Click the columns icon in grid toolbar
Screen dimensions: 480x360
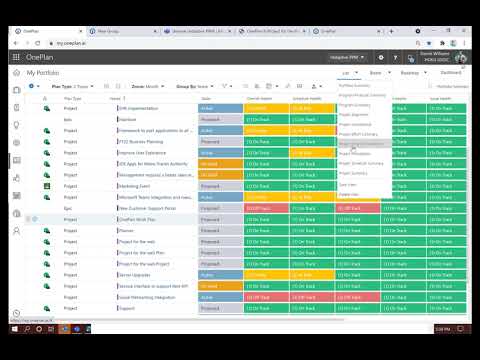299,86
